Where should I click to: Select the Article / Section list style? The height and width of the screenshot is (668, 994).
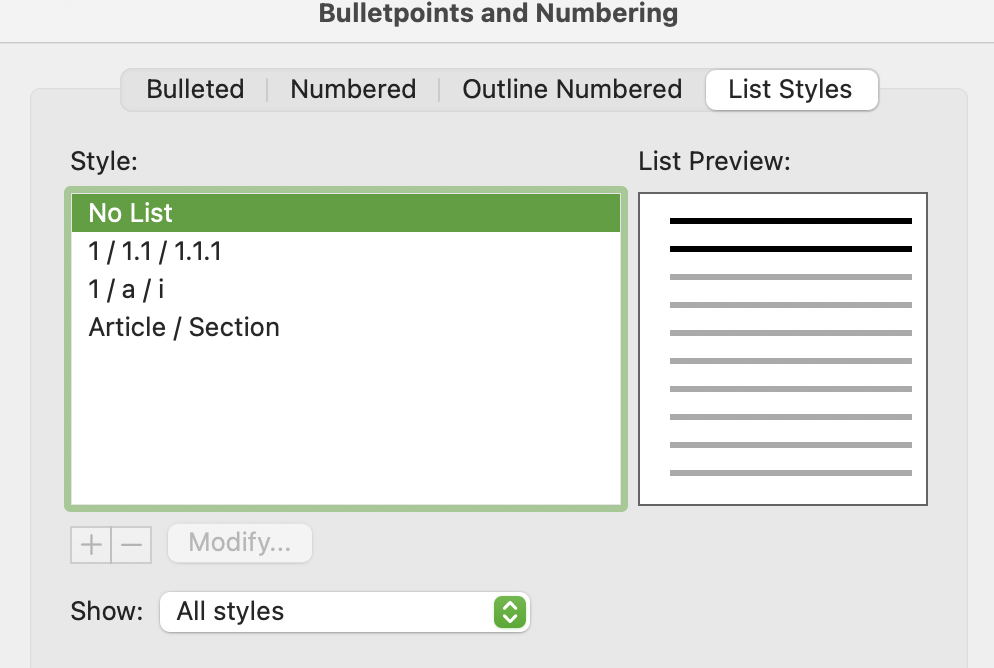[x=345, y=327]
